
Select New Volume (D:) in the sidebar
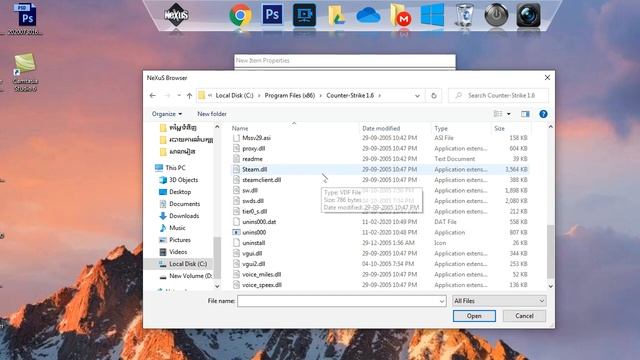pos(190,276)
